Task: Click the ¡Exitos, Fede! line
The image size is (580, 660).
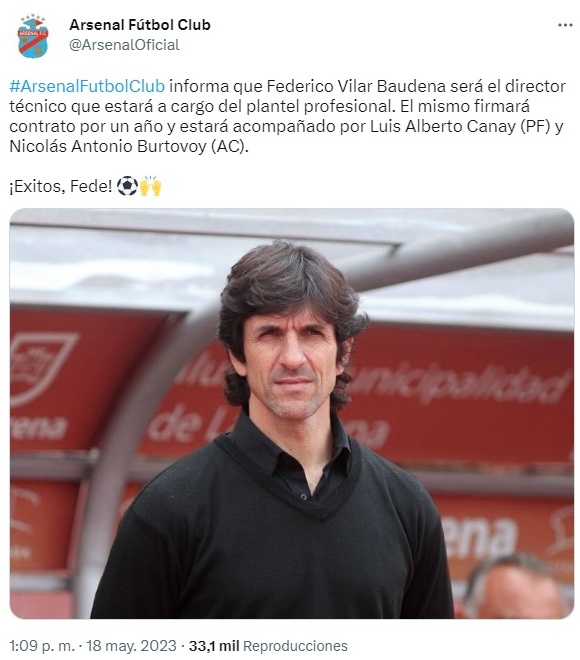Action: coord(61,186)
